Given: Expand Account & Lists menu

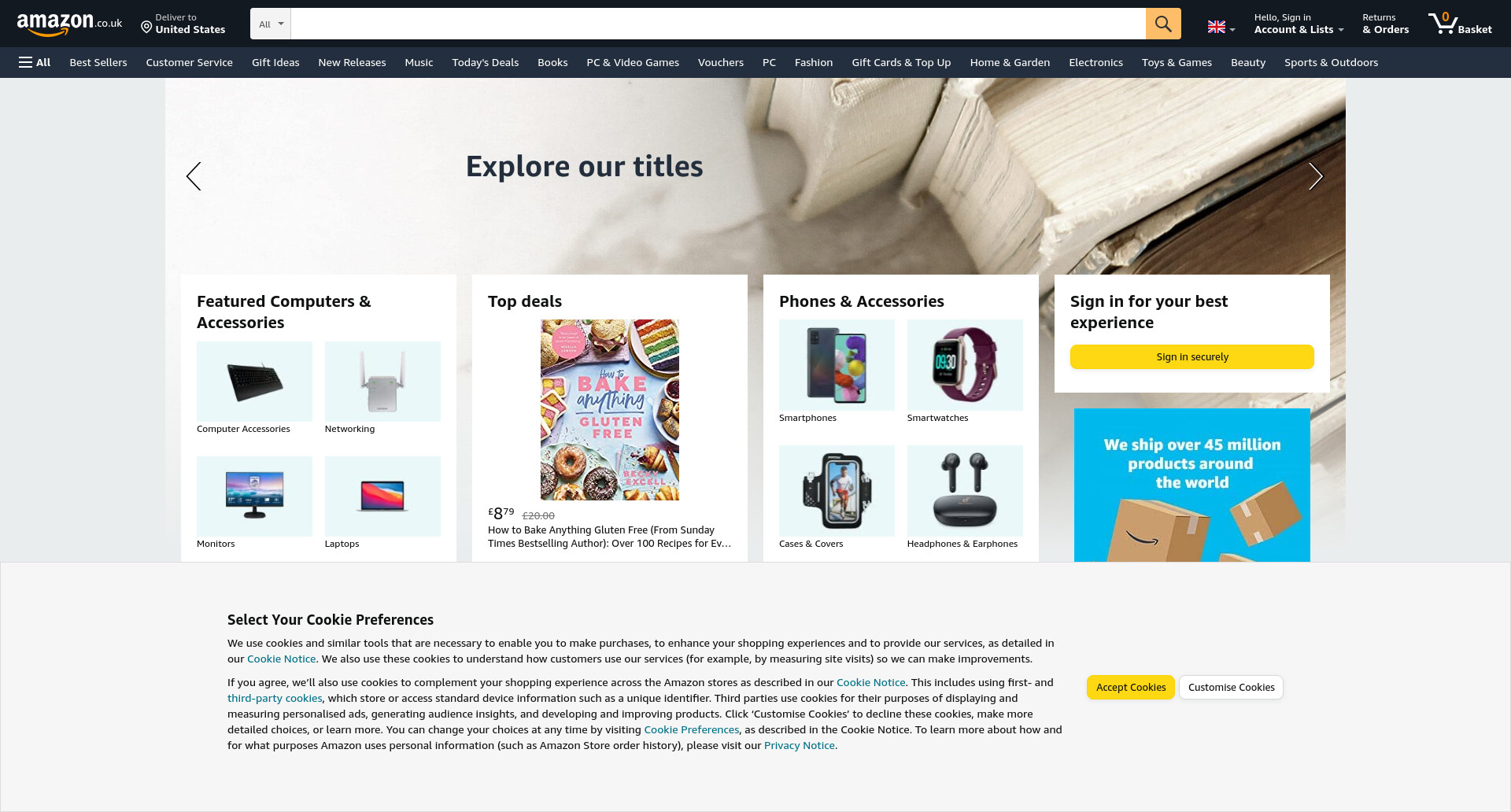Looking at the screenshot, I should pos(1299,24).
